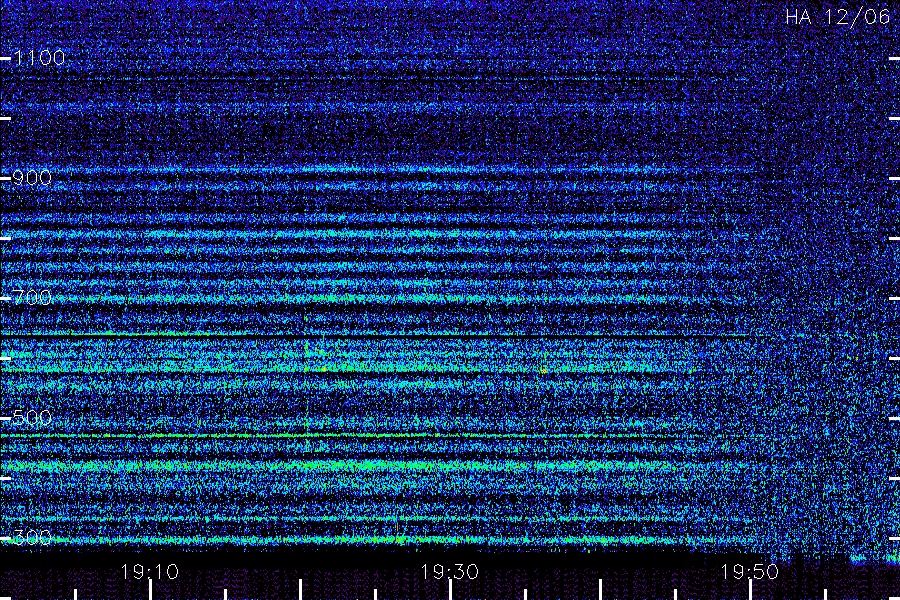Click the 19:30 time label
900x600 pixels.
[x=449, y=572]
